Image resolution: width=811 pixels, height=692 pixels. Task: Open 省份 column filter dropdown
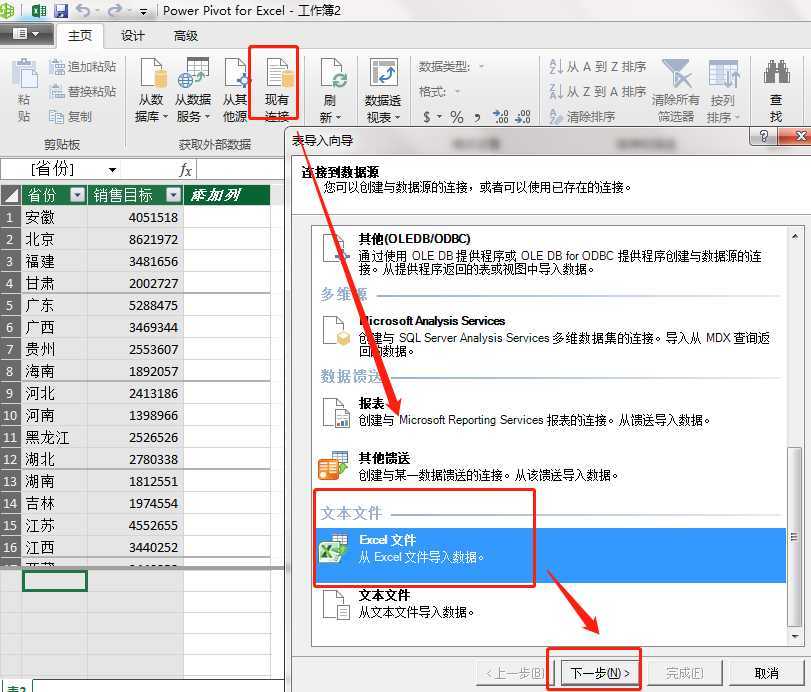(78, 195)
